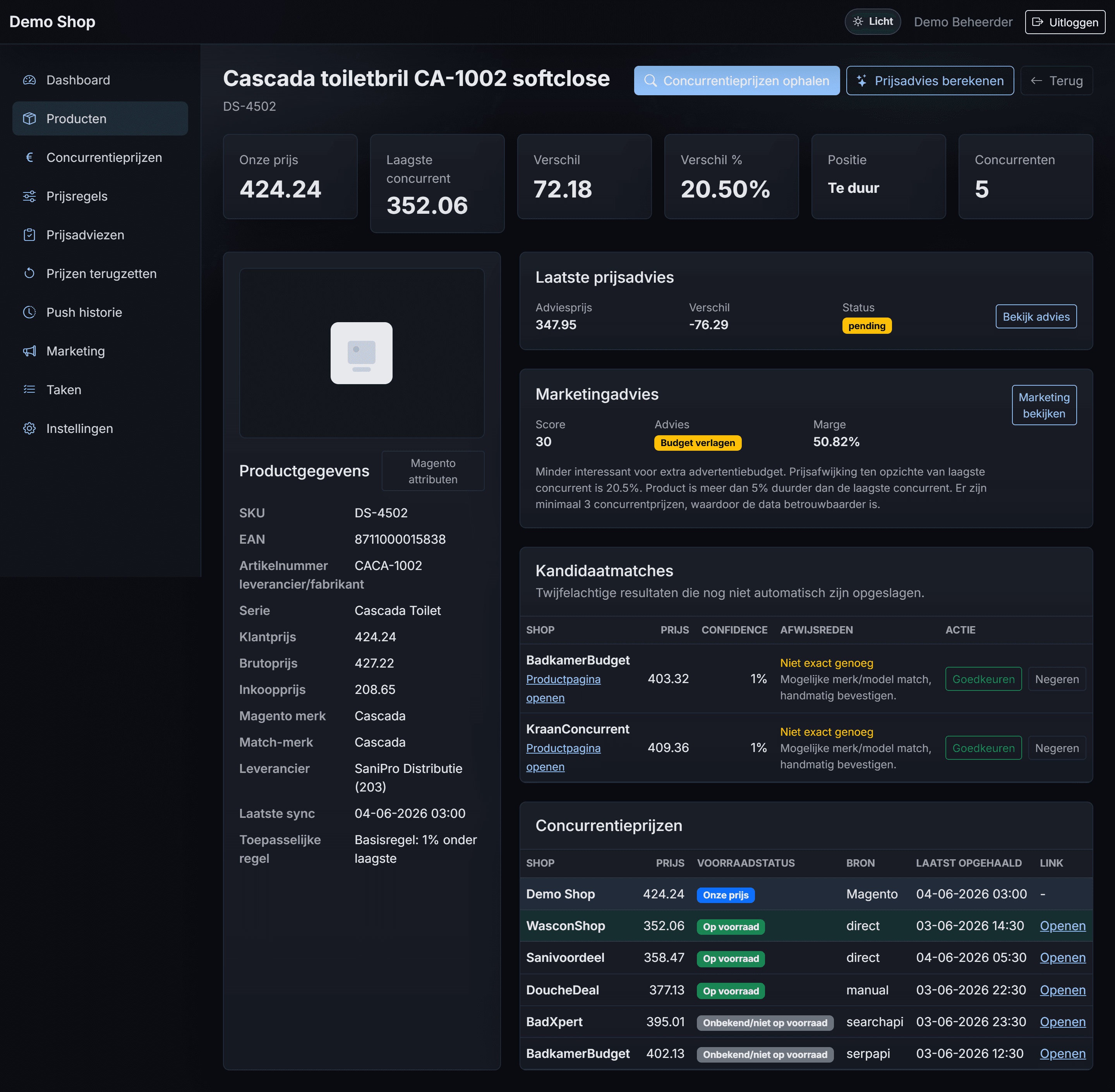Click the logout arrow icon in Uitloggen
This screenshot has width=1115, height=1092.
coord(1037,22)
